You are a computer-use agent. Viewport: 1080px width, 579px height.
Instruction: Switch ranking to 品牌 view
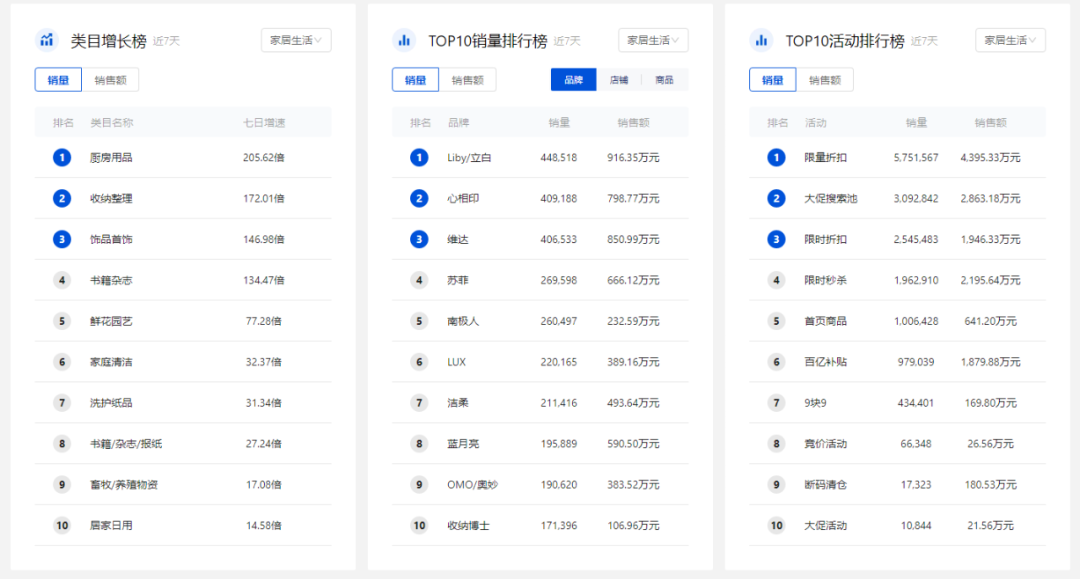point(573,80)
